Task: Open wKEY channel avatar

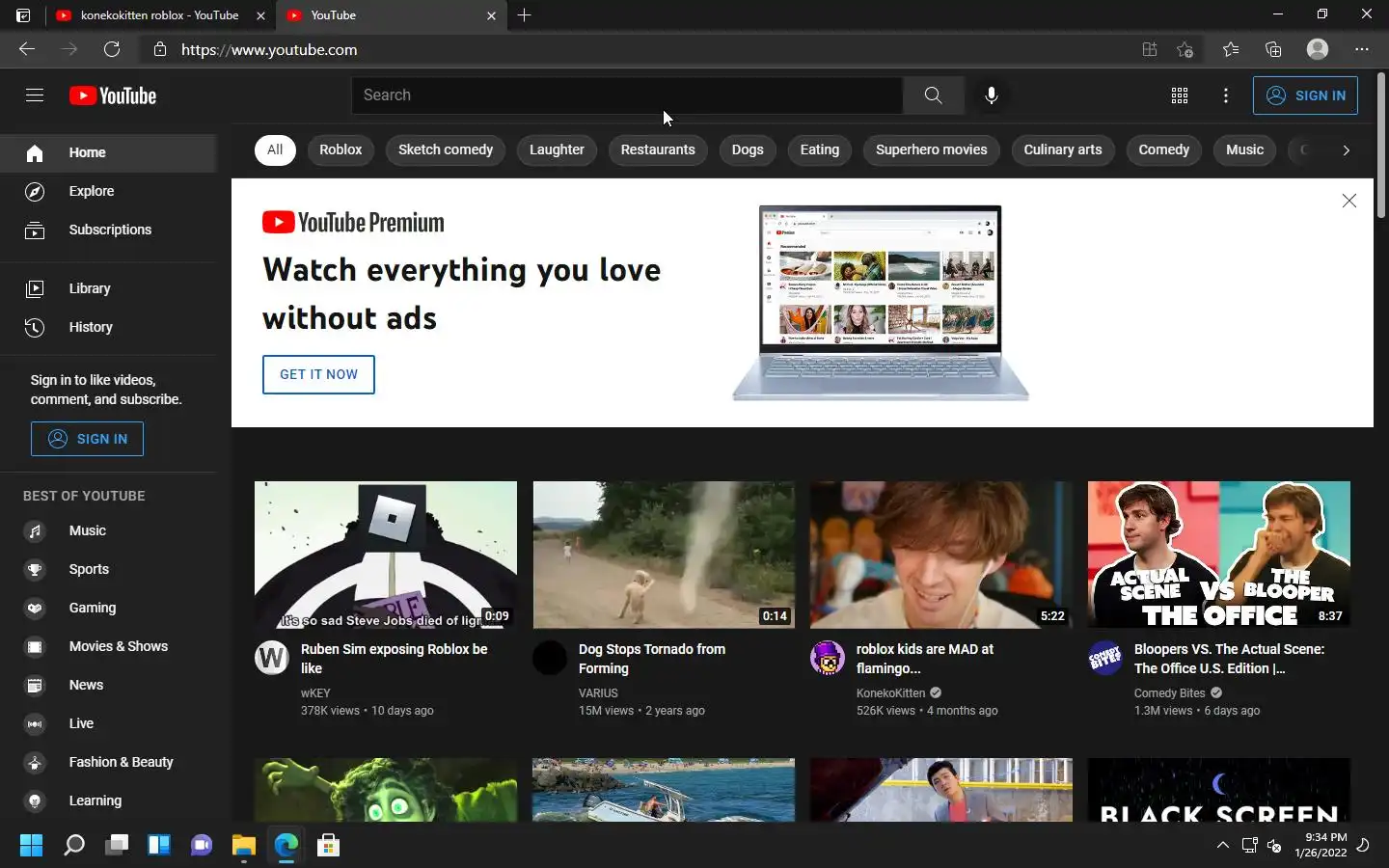Action: click(272, 658)
